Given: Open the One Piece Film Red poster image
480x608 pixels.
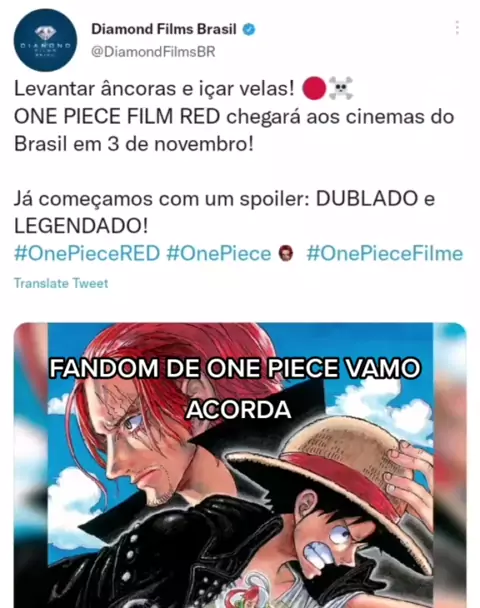Looking at the screenshot, I should pos(240,465).
